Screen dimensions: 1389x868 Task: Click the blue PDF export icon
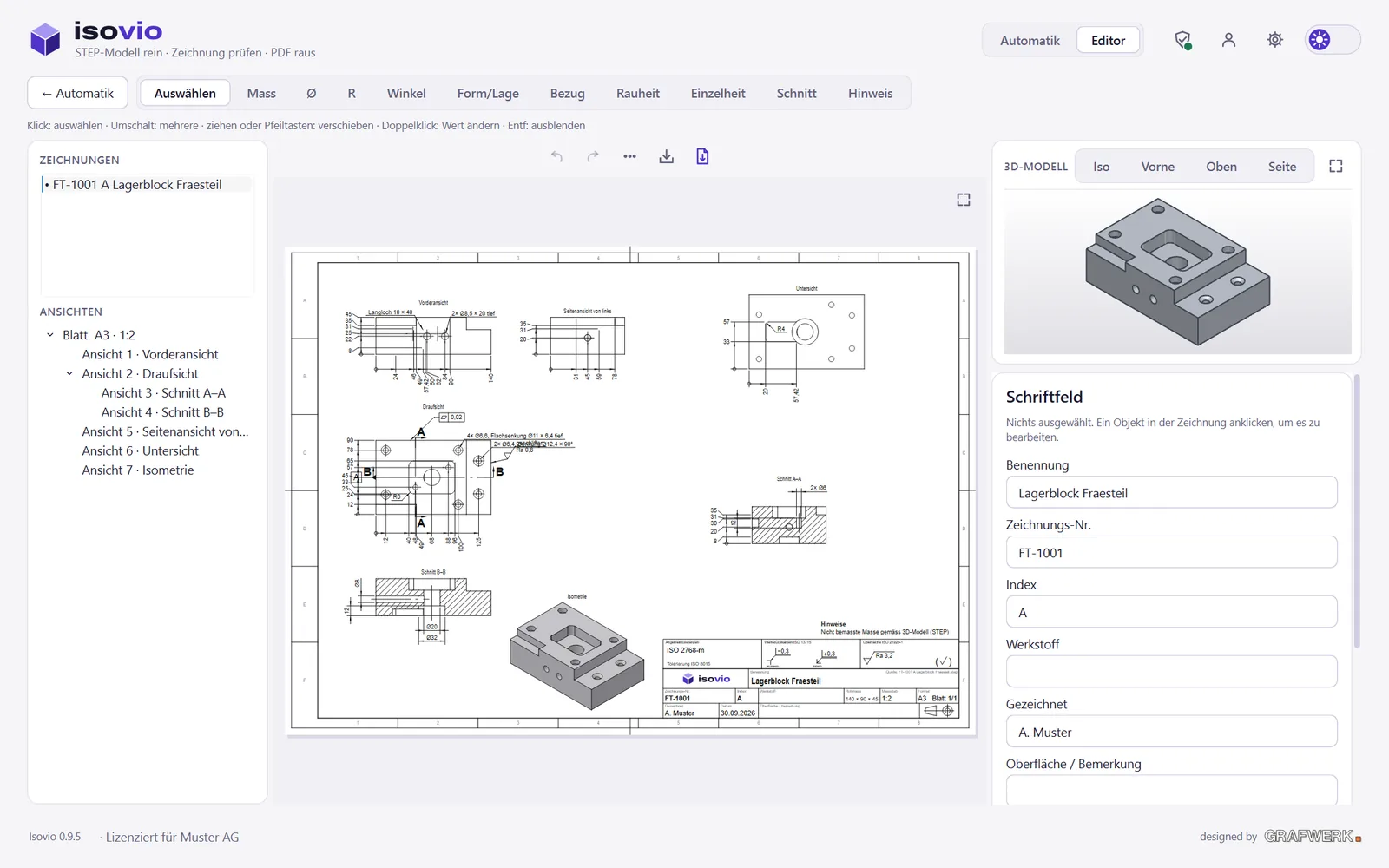click(702, 156)
